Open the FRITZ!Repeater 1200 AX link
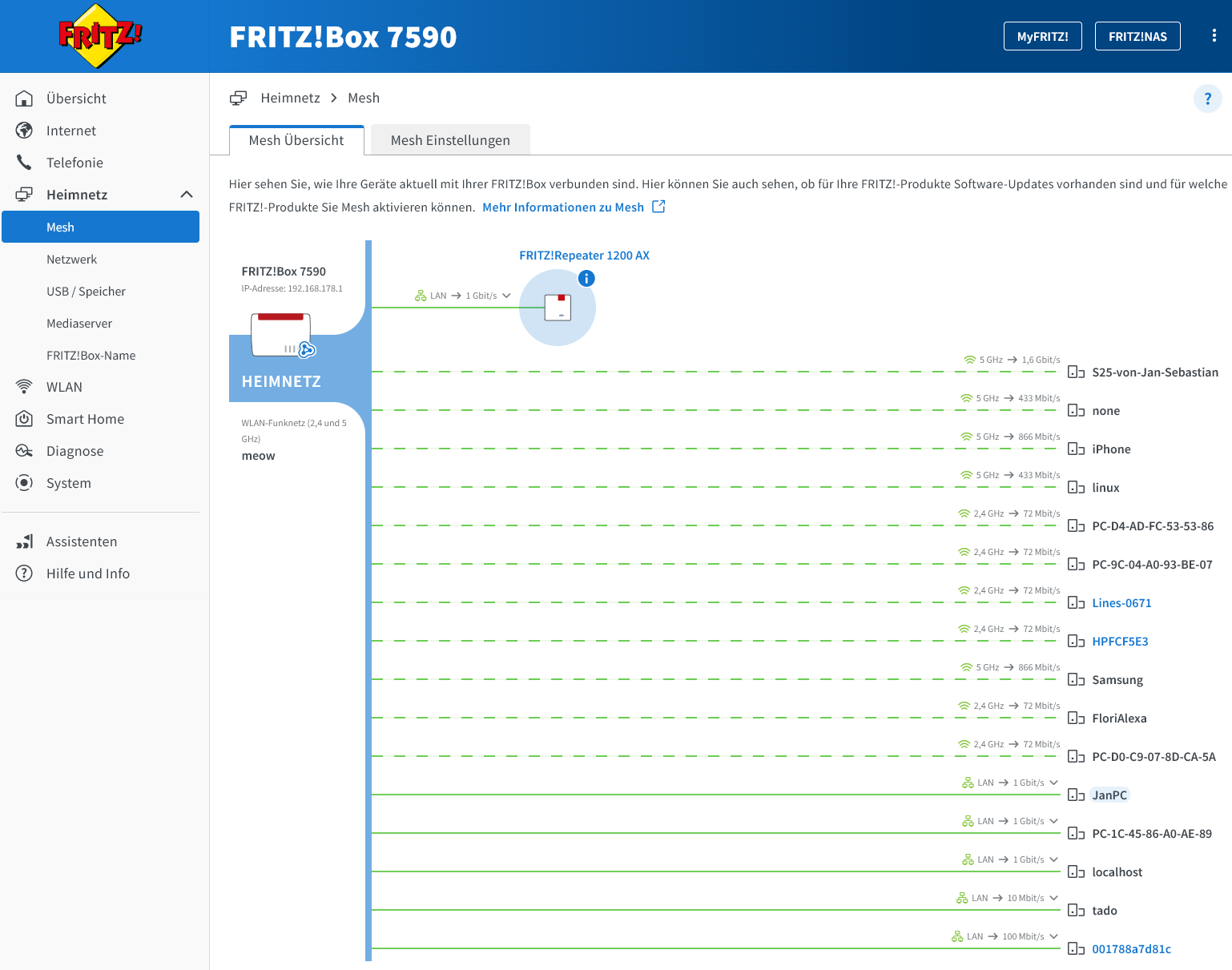Screen dimensions: 1232x970 [x=584, y=256]
